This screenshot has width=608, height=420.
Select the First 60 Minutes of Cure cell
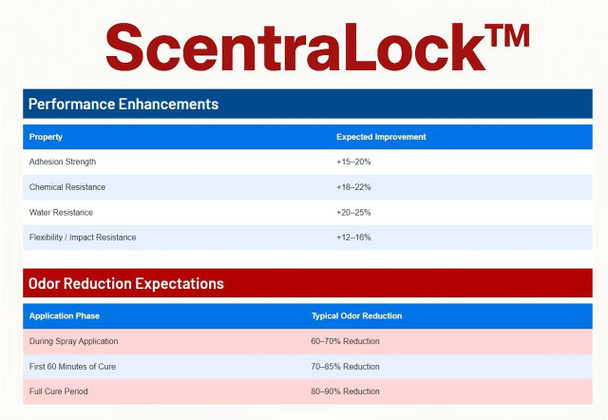(73, 366)
